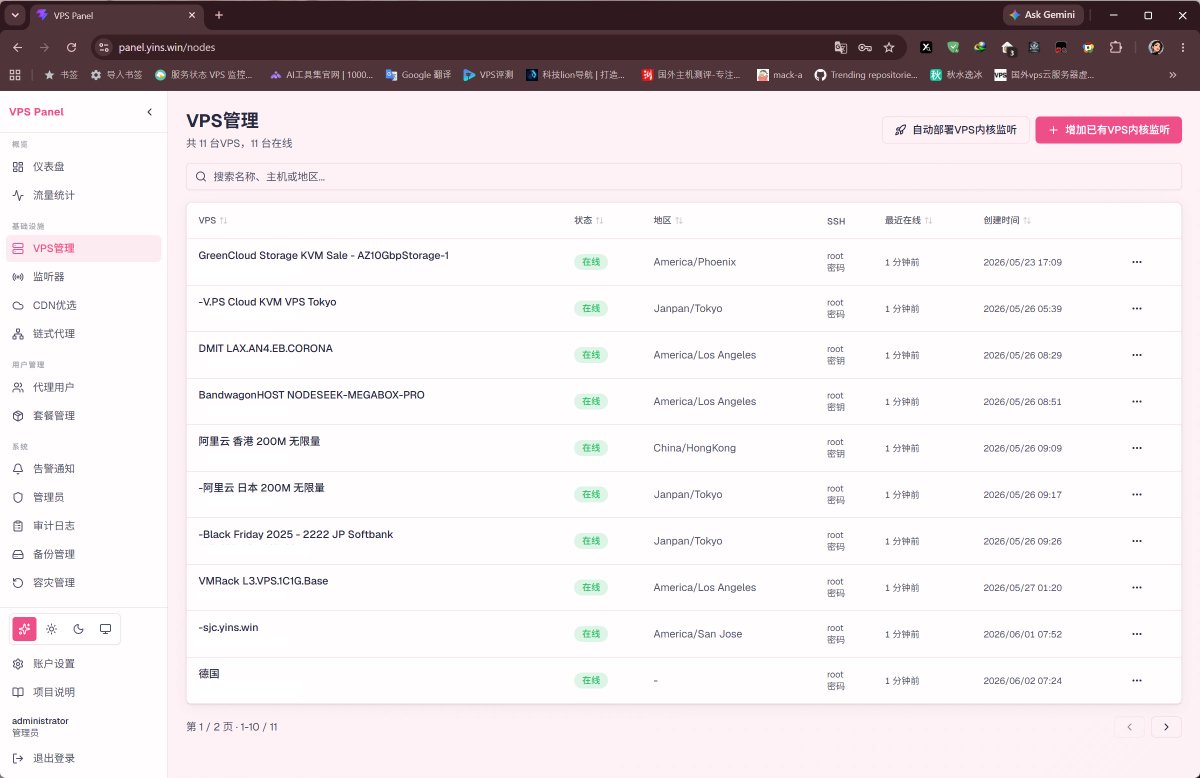The width and height of the screenshot is (1200, 778).
Task: Click 增加已有VPS内核监听 button
Action: (1108, 130)
